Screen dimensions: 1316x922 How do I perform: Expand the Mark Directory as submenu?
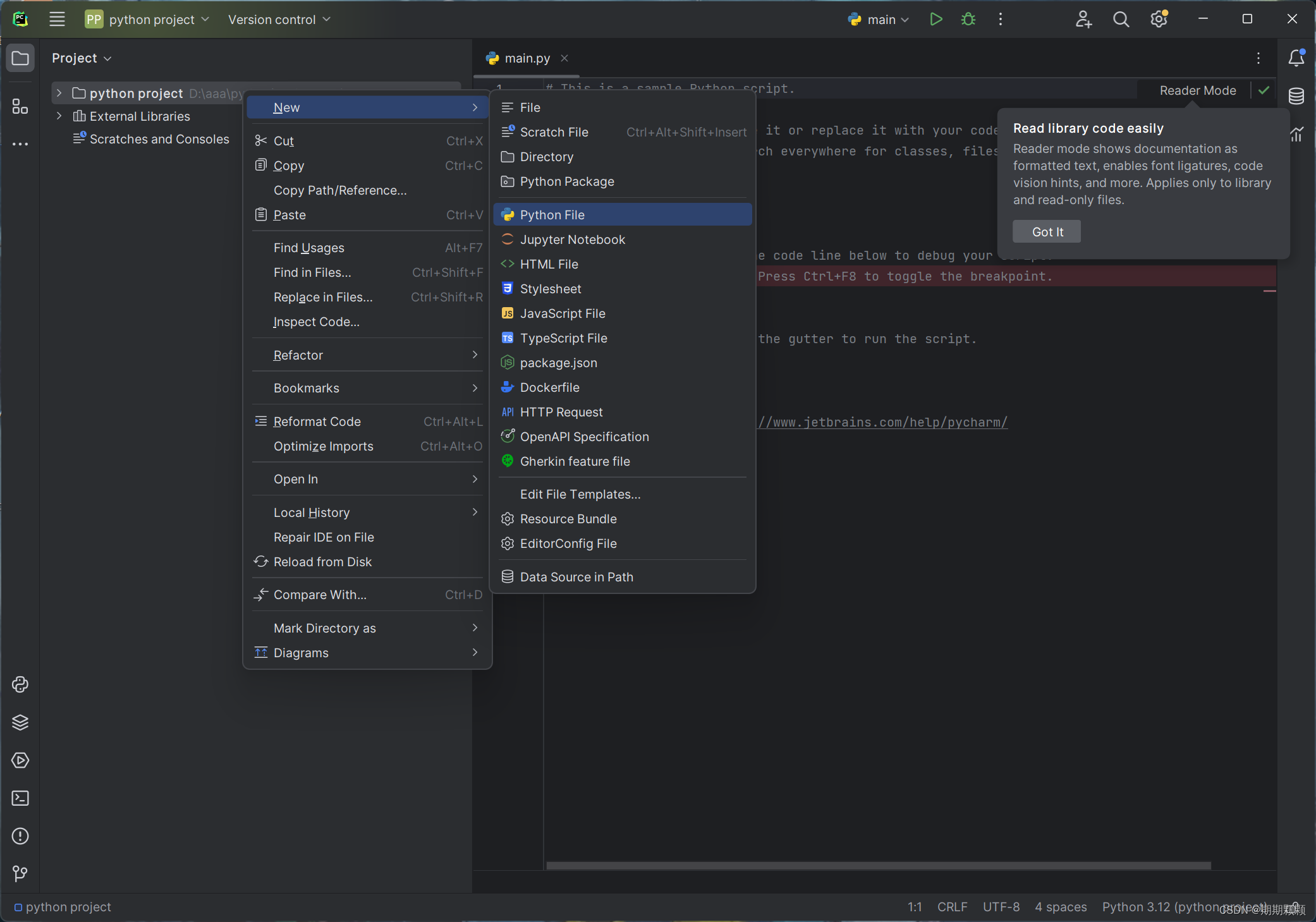point(367,628)
